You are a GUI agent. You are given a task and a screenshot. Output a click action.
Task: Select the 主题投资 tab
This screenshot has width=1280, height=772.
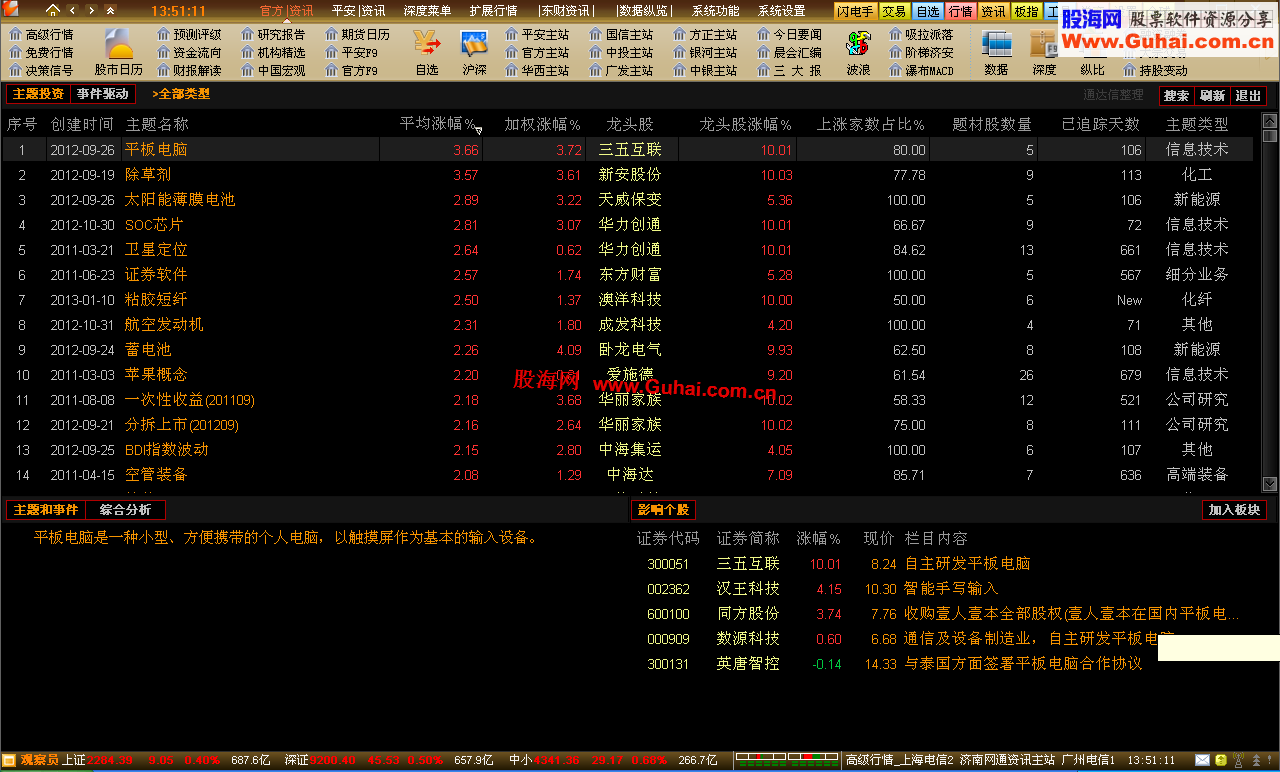(38, 94)
